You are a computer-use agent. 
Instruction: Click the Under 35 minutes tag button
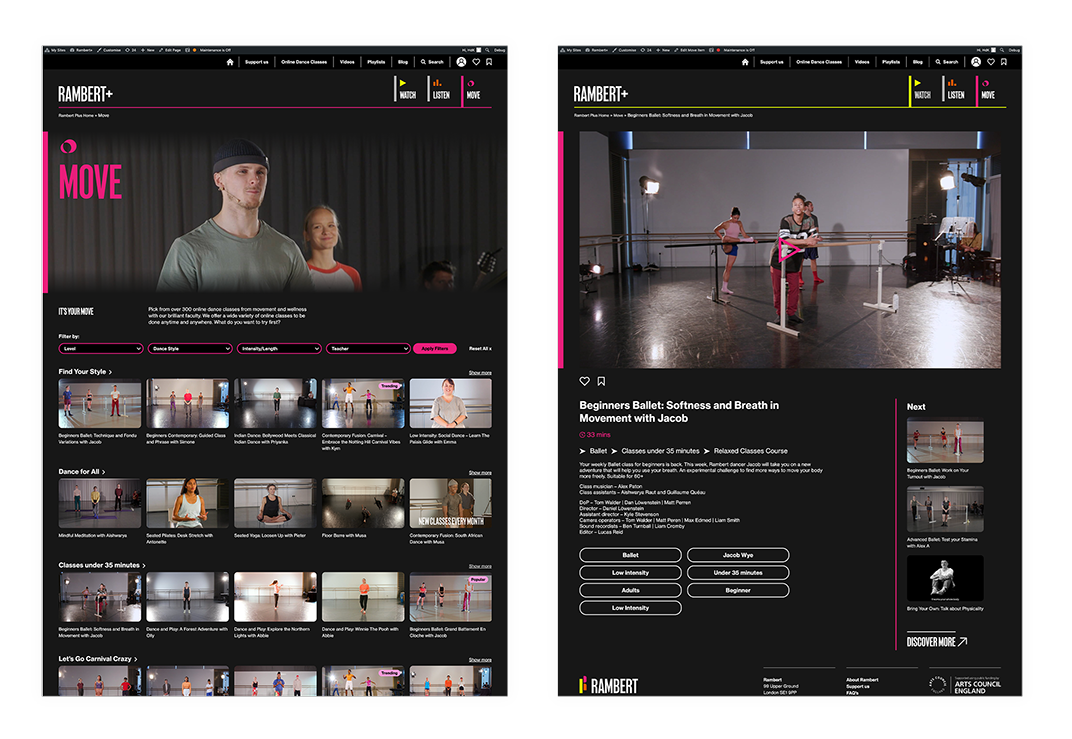738,573
